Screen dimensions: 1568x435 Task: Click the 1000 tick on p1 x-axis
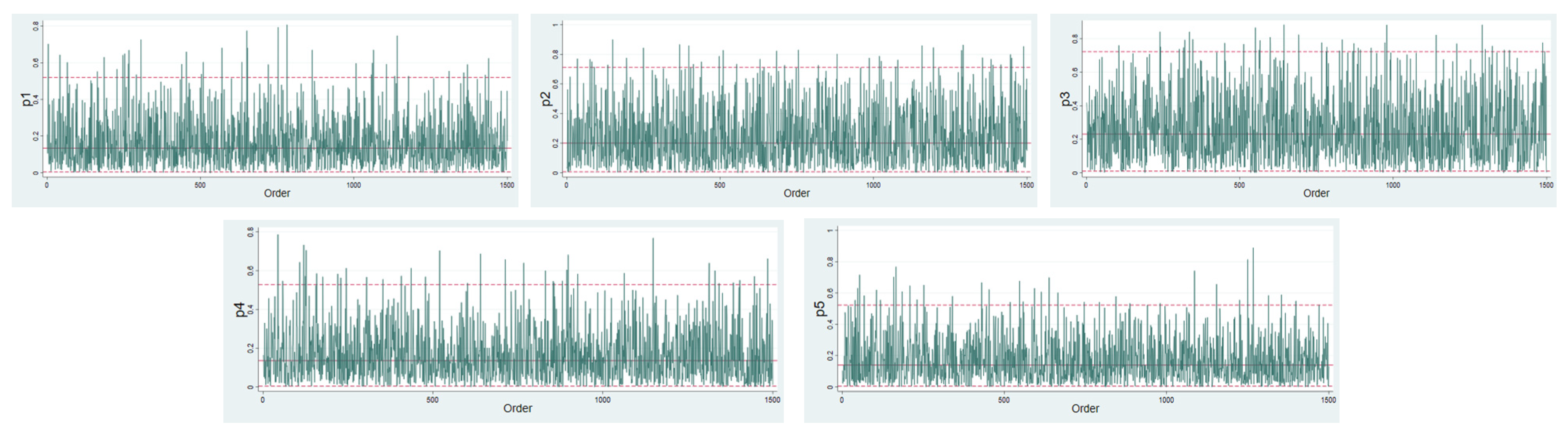353,185
